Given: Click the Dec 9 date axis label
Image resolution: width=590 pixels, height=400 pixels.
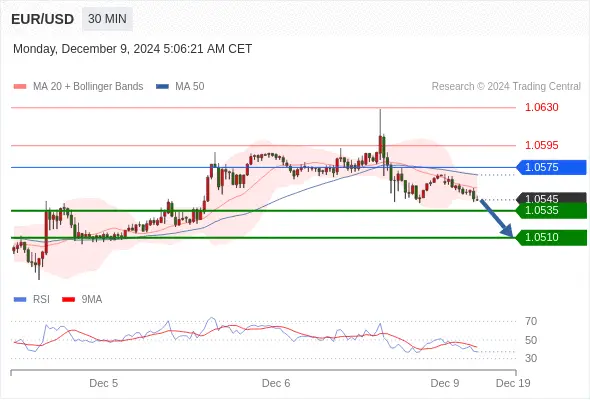Looking at the screenshot, I should pos(445,383).
